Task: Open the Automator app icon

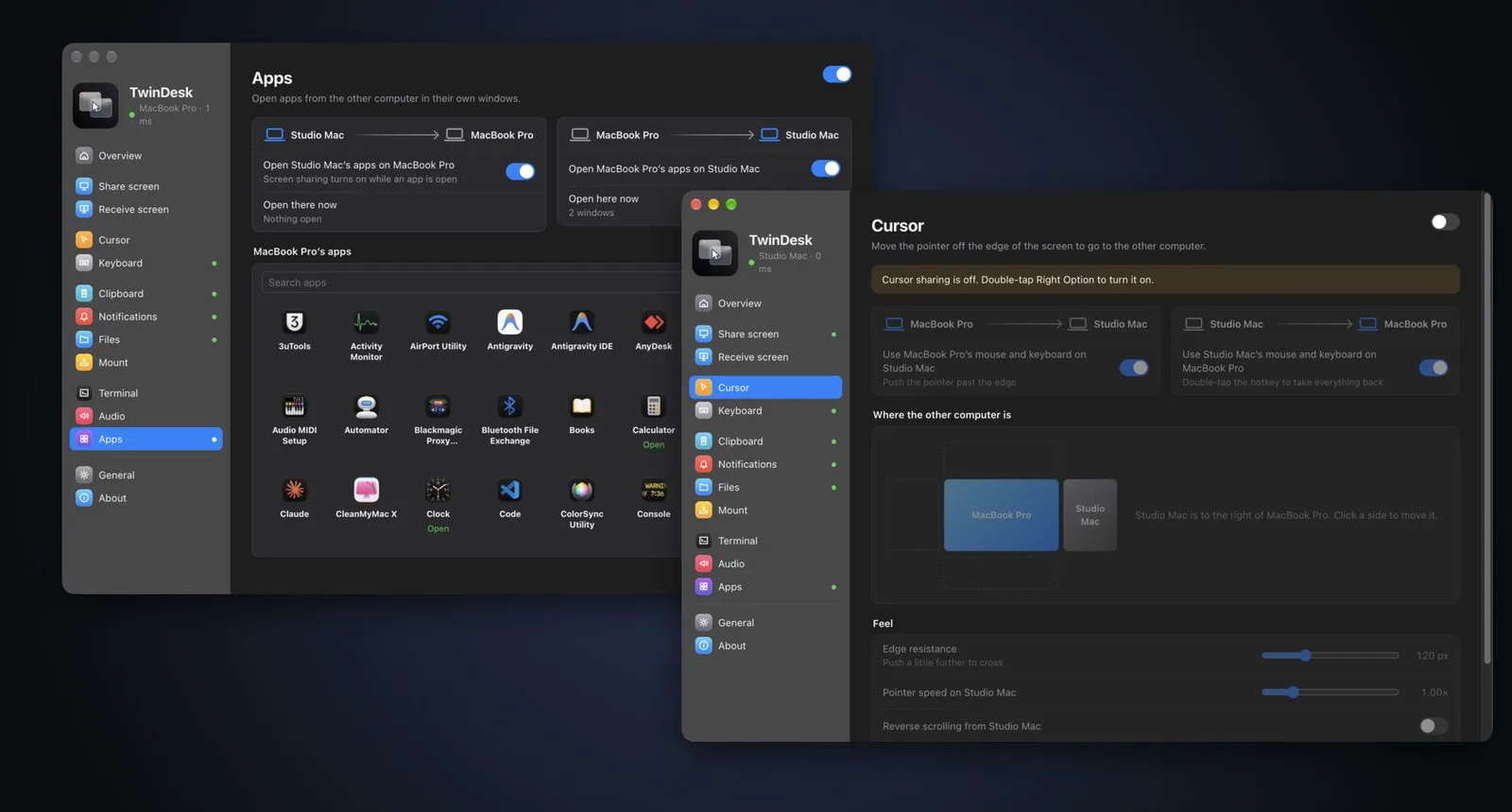Action: 367,406
